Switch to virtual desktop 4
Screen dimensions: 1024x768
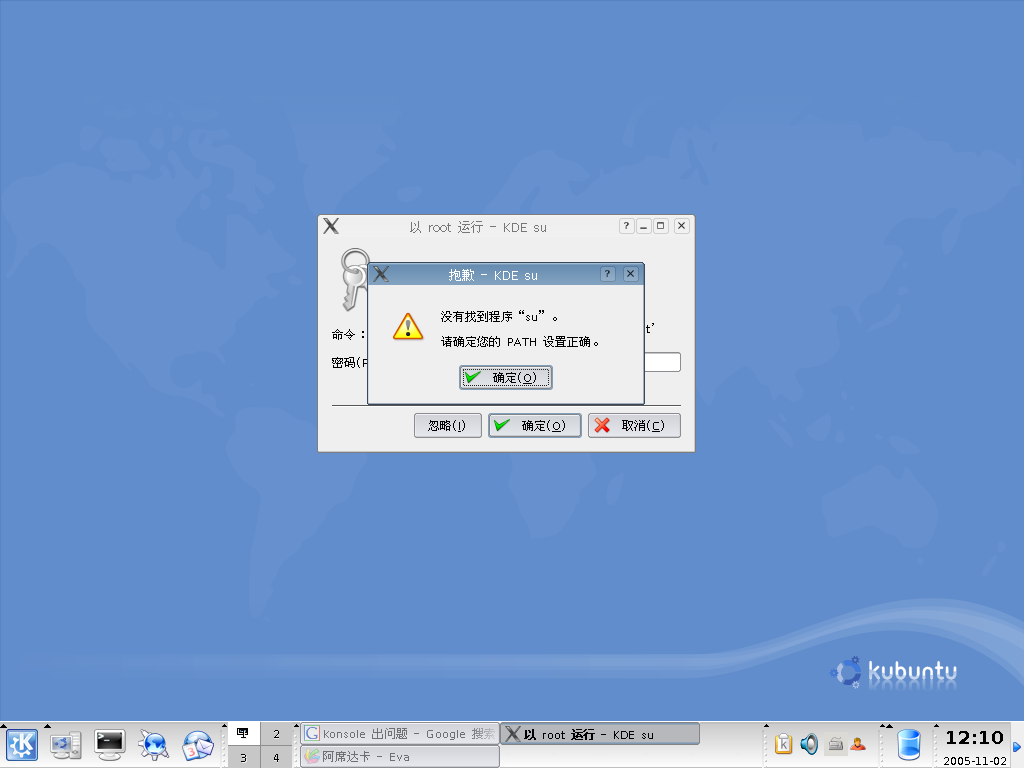(276, 757)
